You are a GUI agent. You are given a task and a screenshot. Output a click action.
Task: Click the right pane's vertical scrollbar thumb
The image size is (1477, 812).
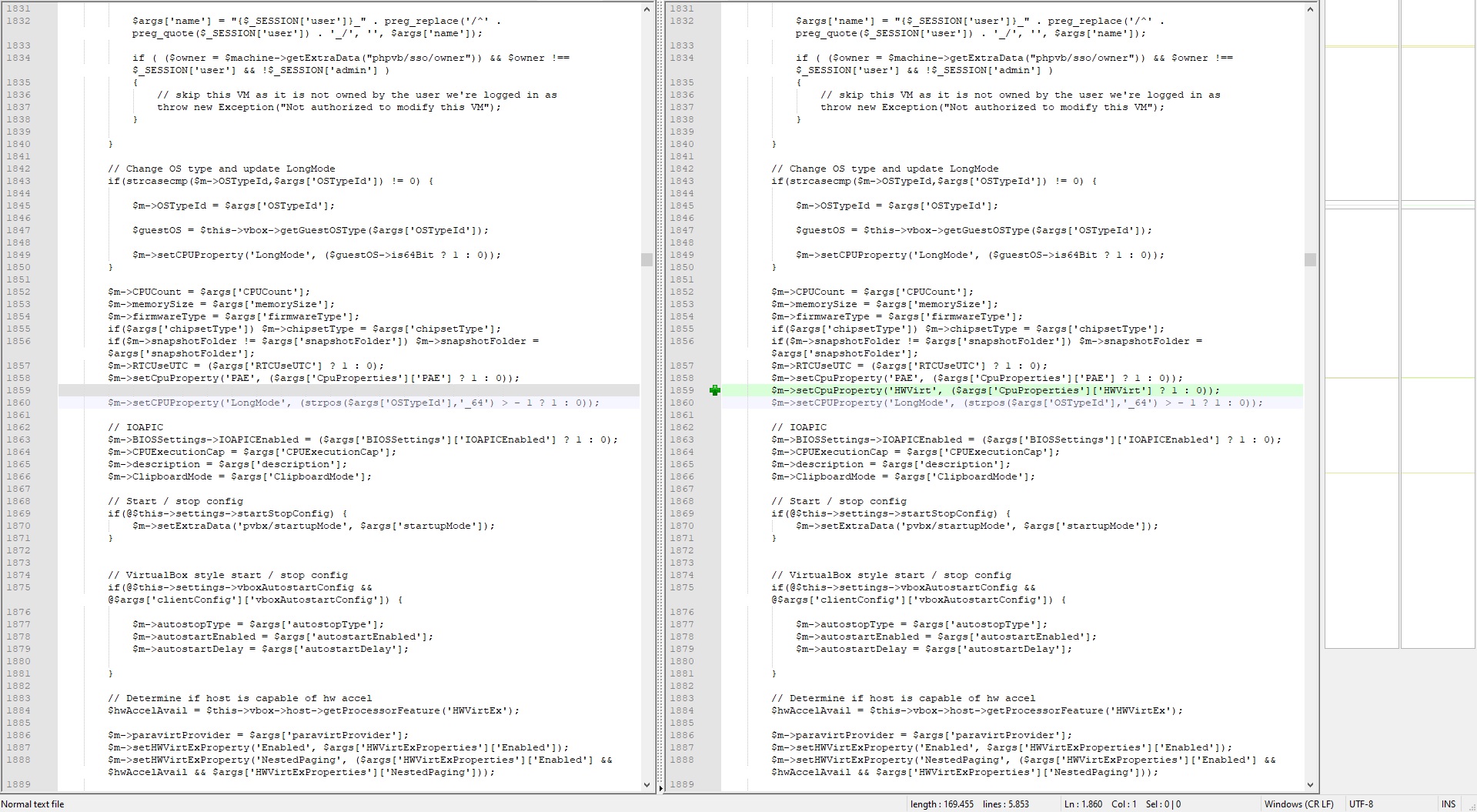pyautogui.click(x=1310, y=259)
